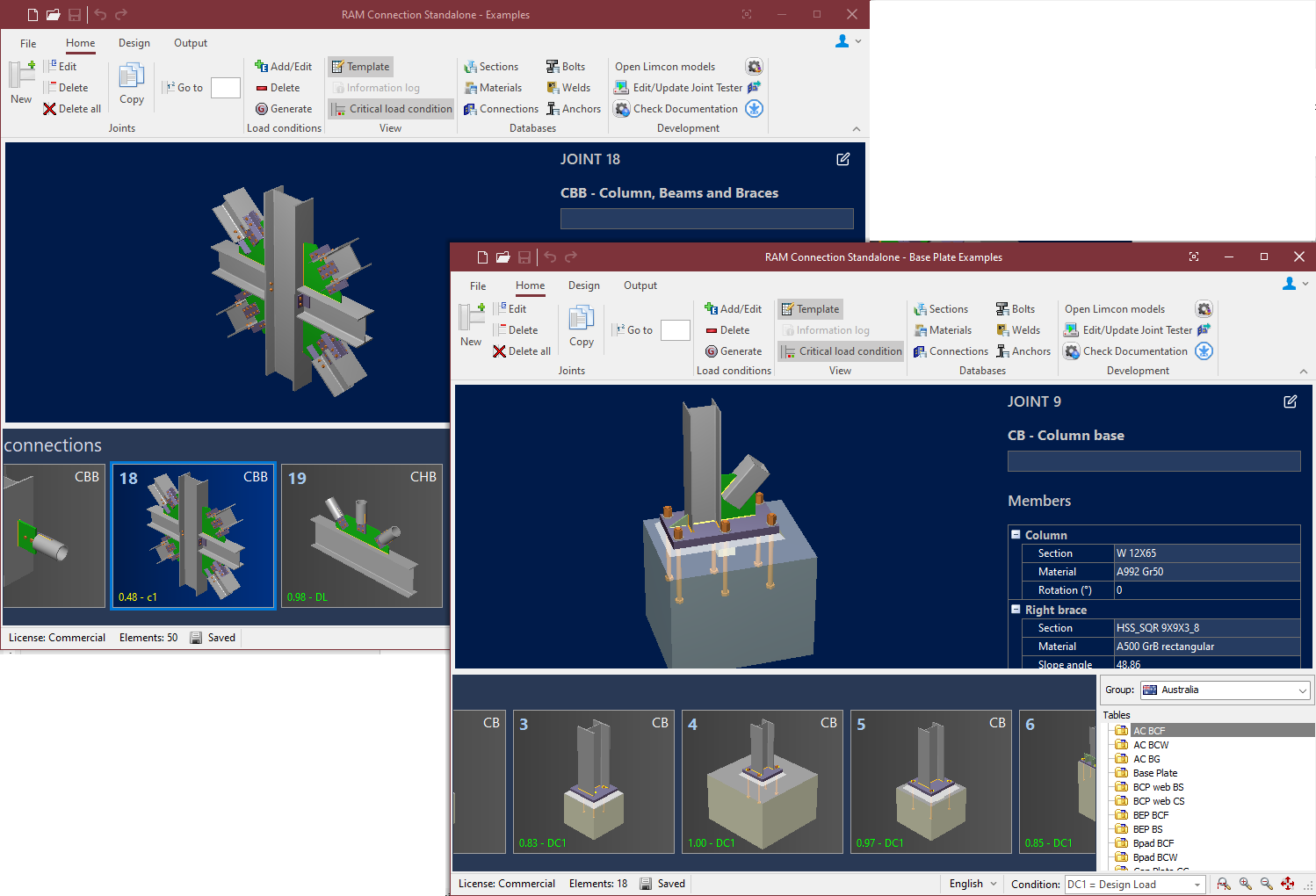
Task: Toggle Template view in Base Plate Examples window
Action: (x=808, y=309)
